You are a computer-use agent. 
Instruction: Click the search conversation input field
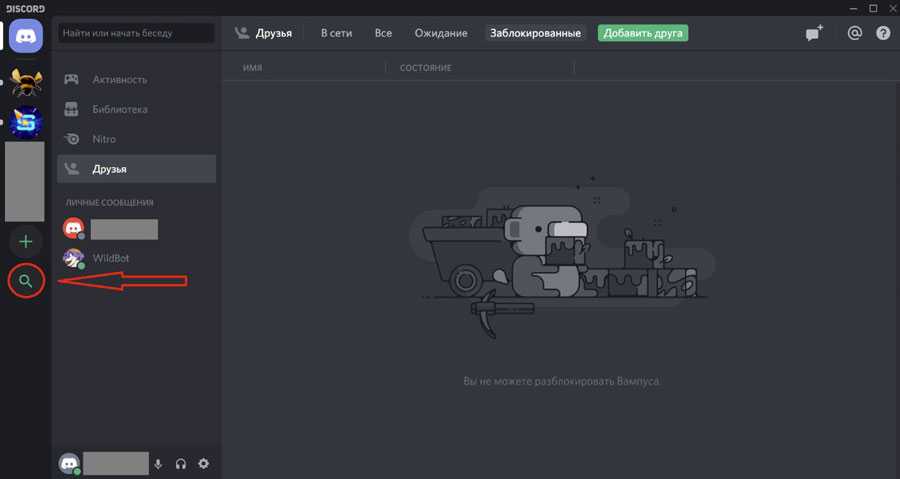click(x=136, y=33)
